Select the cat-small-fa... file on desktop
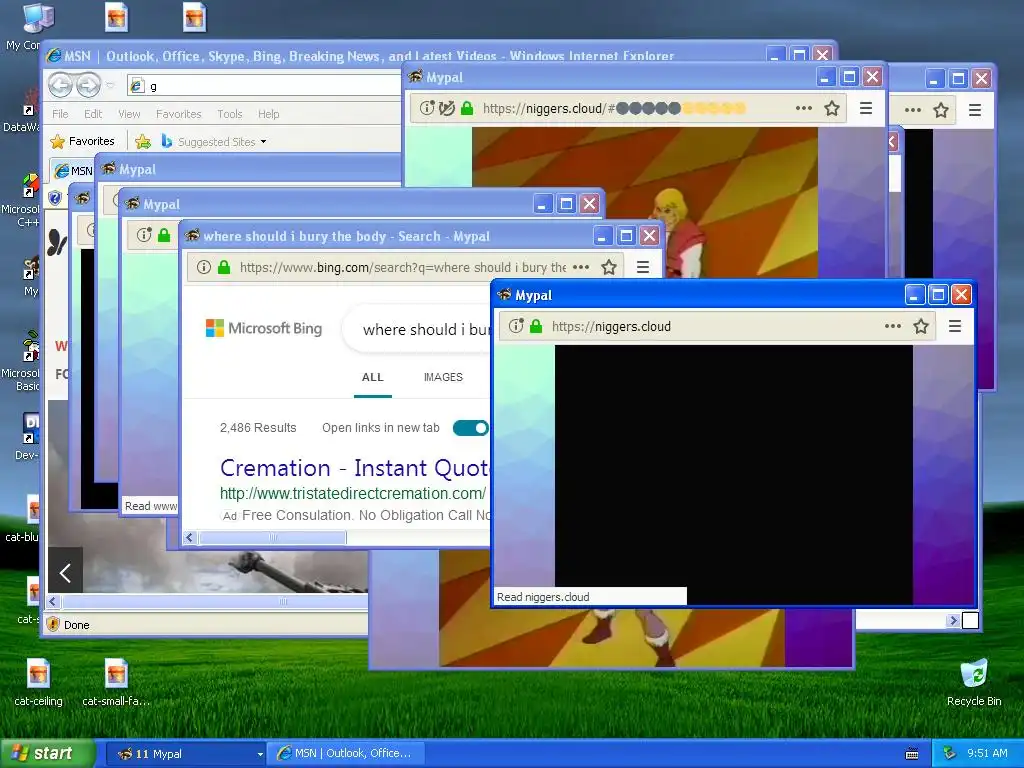 (x=116, y=682)
